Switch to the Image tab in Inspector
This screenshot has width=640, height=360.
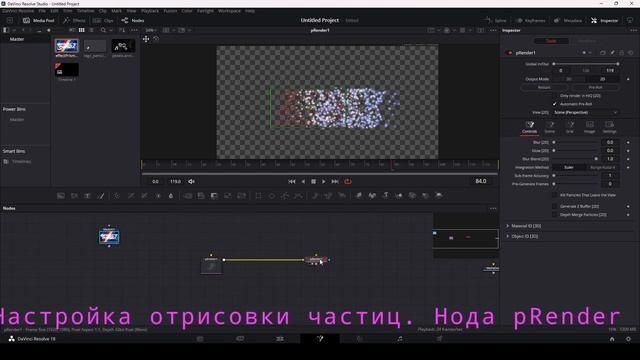(x=589, y=127)
